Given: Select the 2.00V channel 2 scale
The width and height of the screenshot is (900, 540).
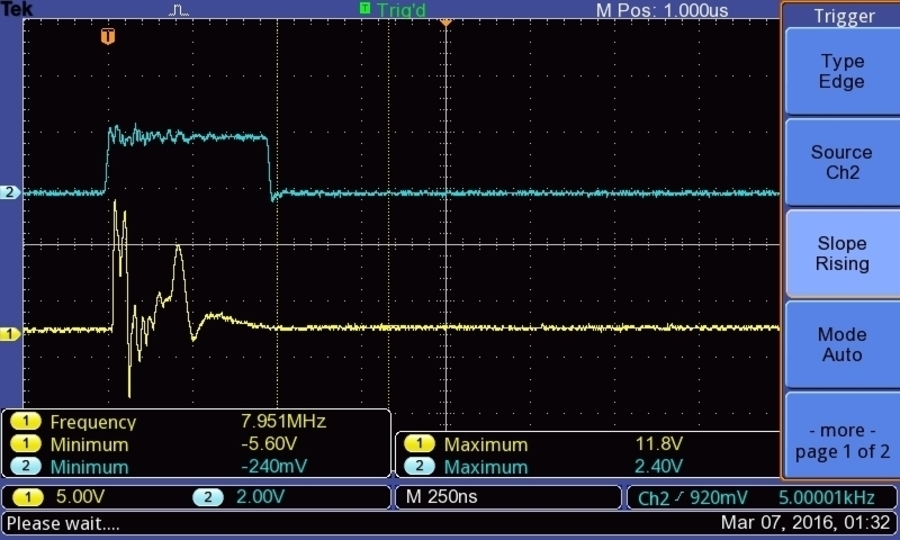Looking at the screenshot, I should click(261, 496).
